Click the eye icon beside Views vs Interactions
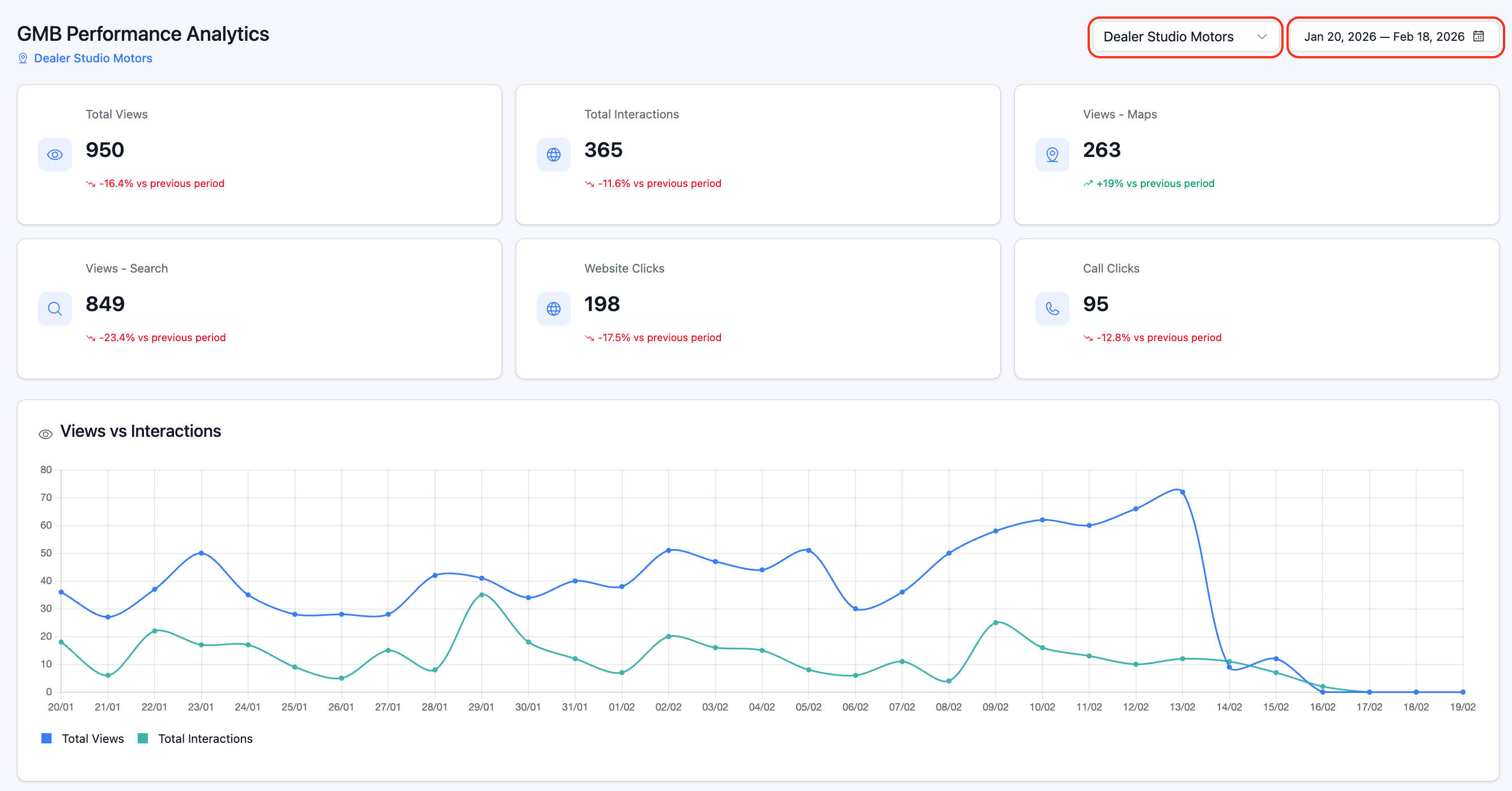 (x=45, y=434)
